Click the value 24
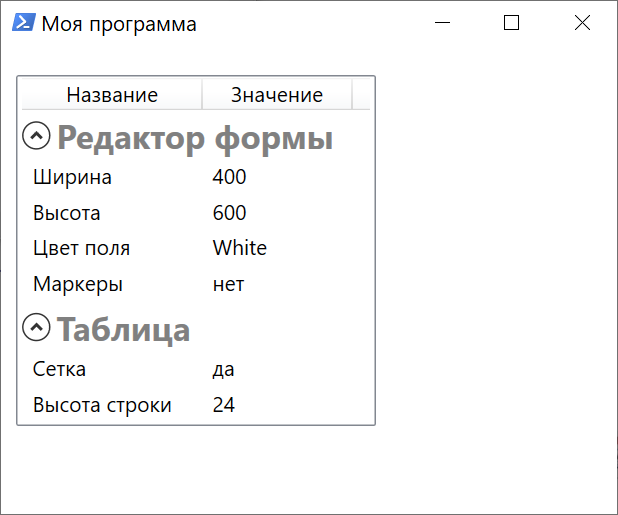This screenshot has width=618, height=515. [223, 405]
